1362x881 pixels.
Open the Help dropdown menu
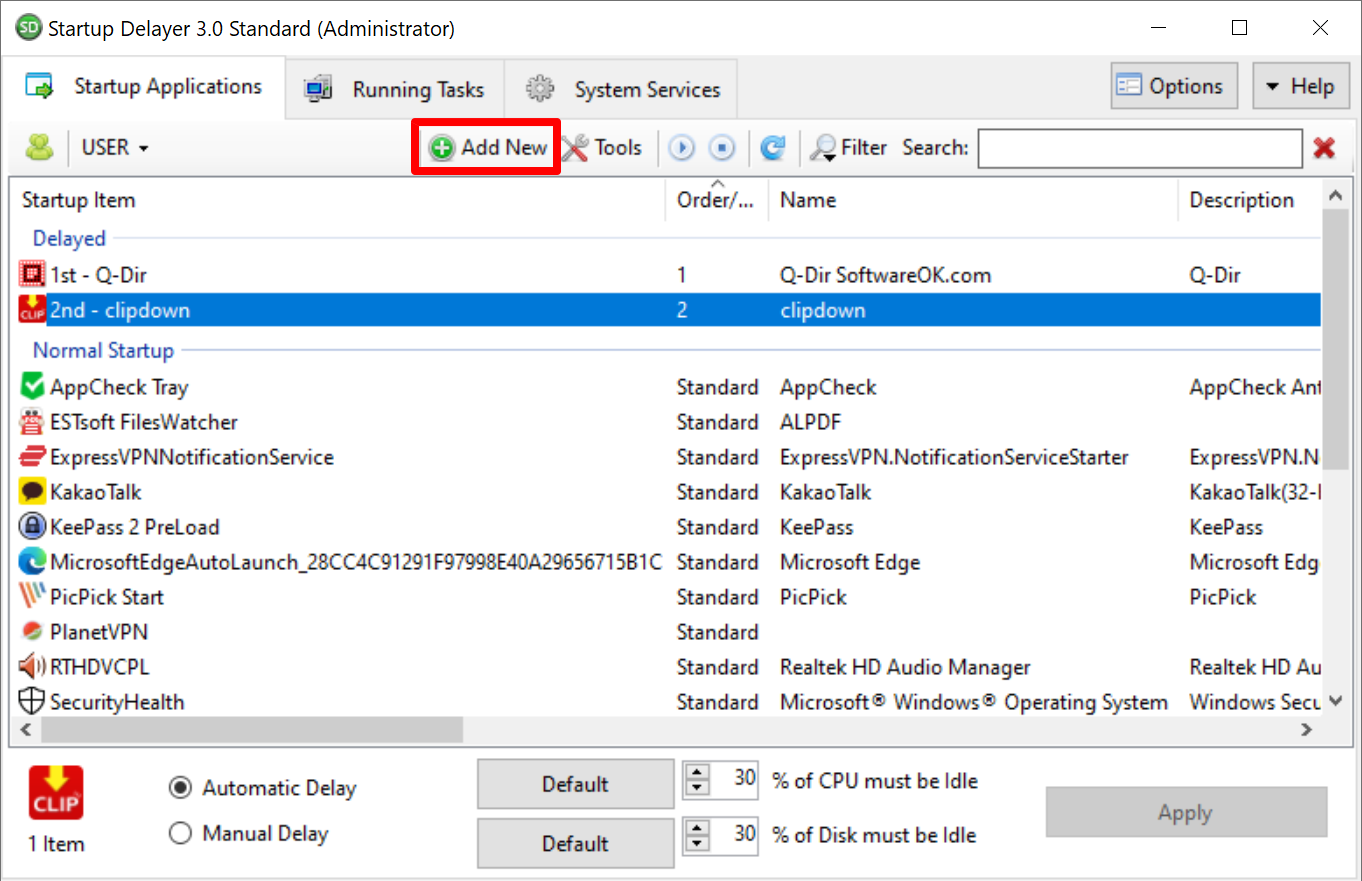[x=1301, y=87]
